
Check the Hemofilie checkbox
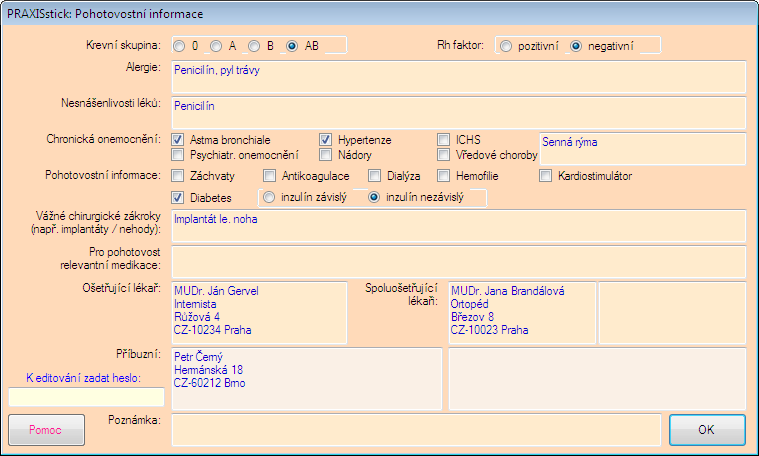pyautogui.click(x=445, y=176)
